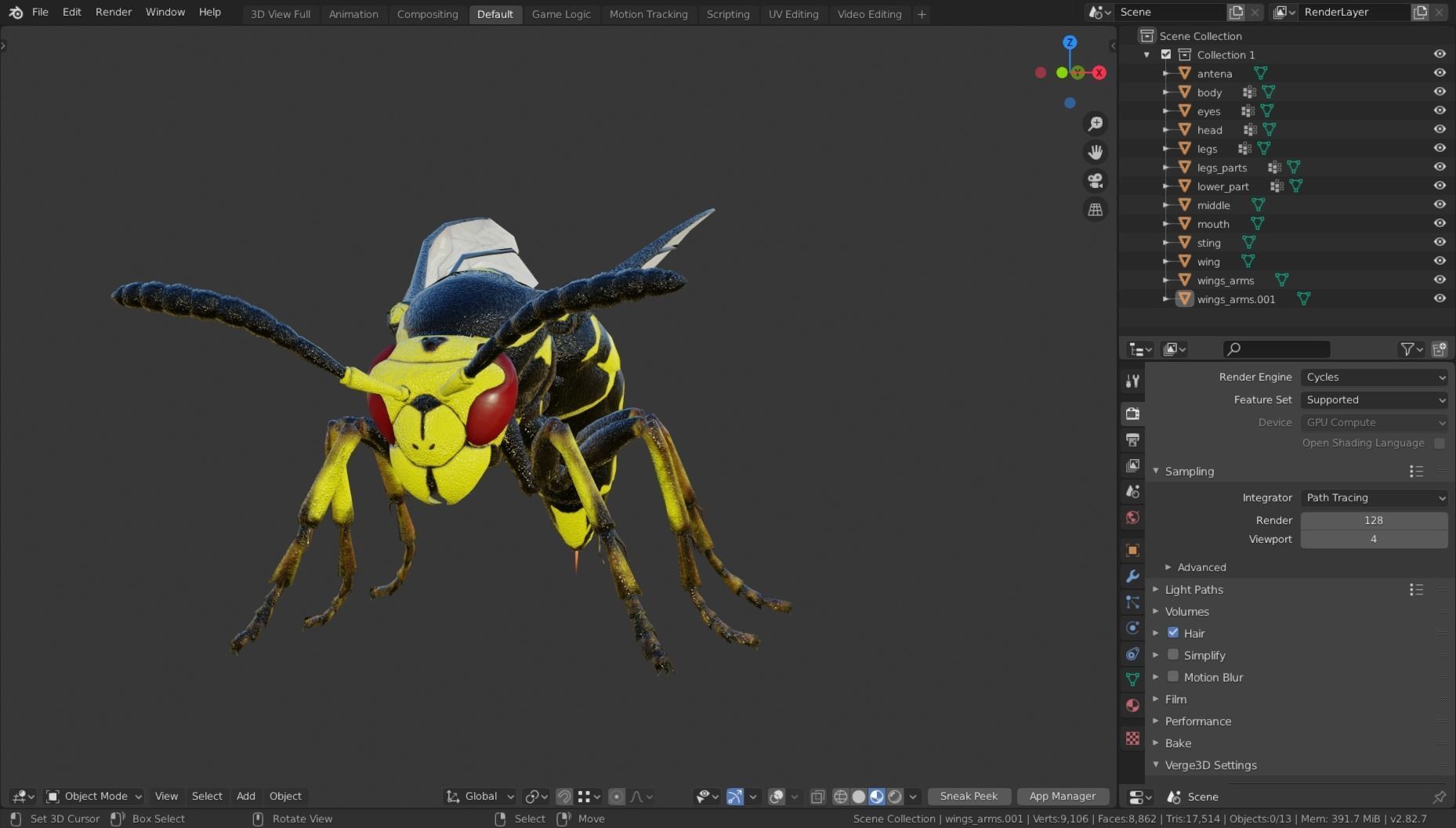Screen dimensions: 1456x828
Task: Switch to the UV Editing workspace tab
Action: [793, 14]
